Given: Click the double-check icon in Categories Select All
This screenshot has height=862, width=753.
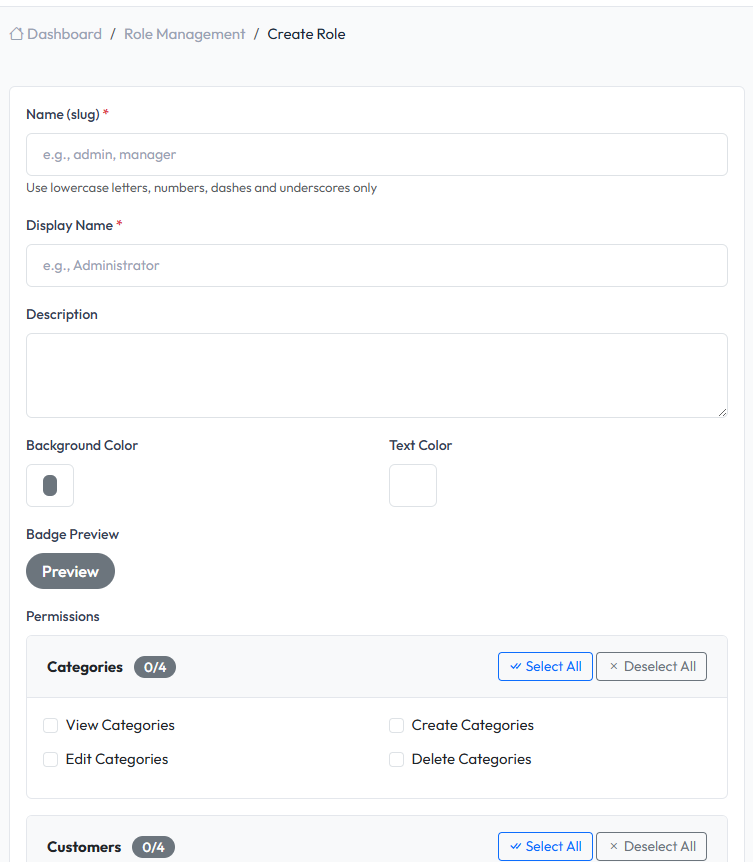Looking at the screenshot, I should point(515,667).
